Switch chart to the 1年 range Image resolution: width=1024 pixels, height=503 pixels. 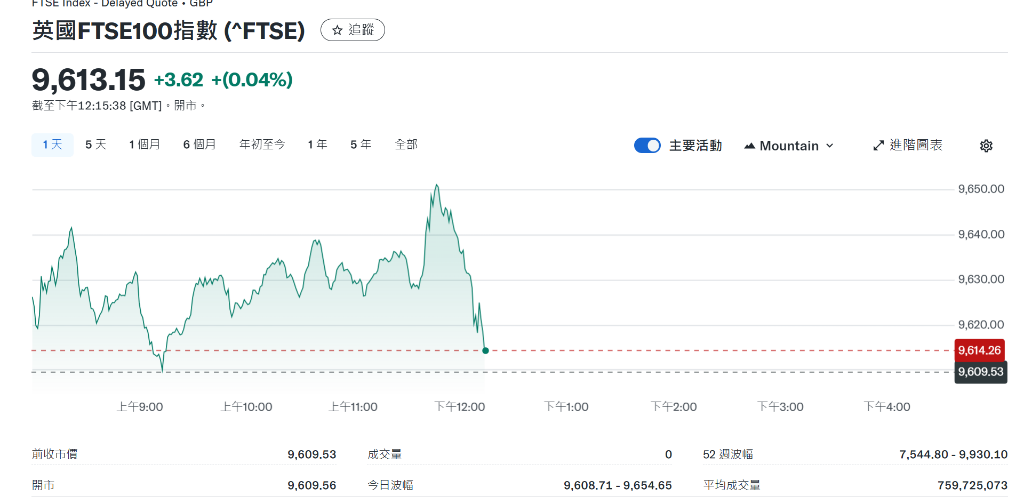tap(317, 145)
